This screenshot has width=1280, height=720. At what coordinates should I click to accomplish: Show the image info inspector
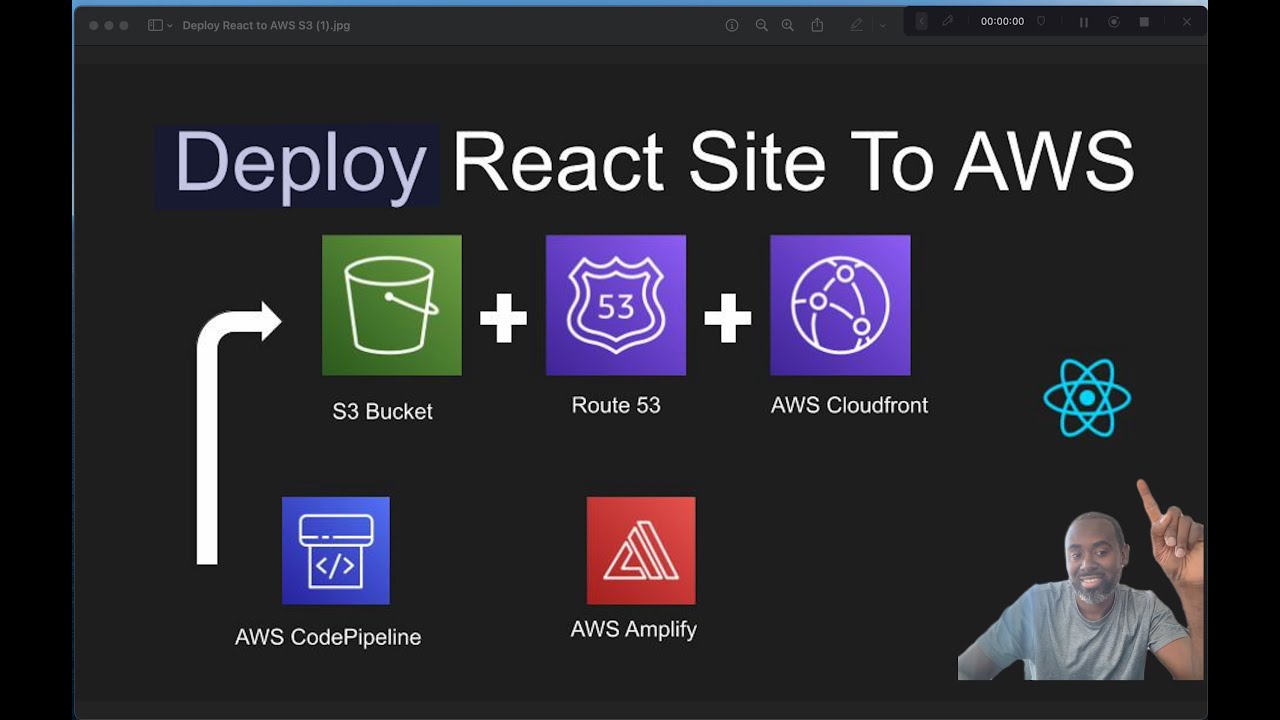pyautogui.click(x=732, y=25)
